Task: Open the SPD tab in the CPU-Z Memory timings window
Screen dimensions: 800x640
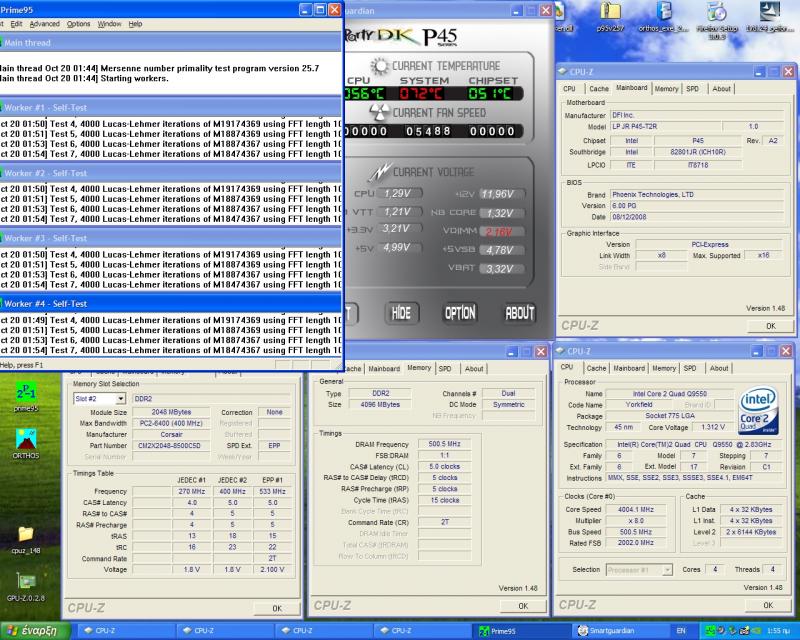Action: click(445, 368)
